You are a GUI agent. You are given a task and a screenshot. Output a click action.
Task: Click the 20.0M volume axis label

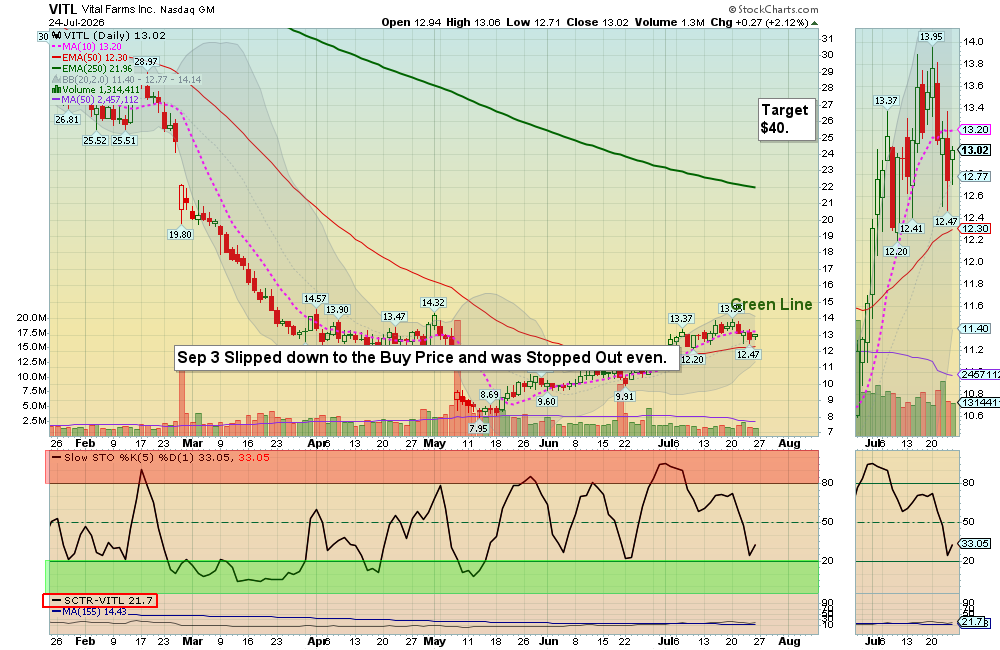pyautogui.click(x=31, y=318)
